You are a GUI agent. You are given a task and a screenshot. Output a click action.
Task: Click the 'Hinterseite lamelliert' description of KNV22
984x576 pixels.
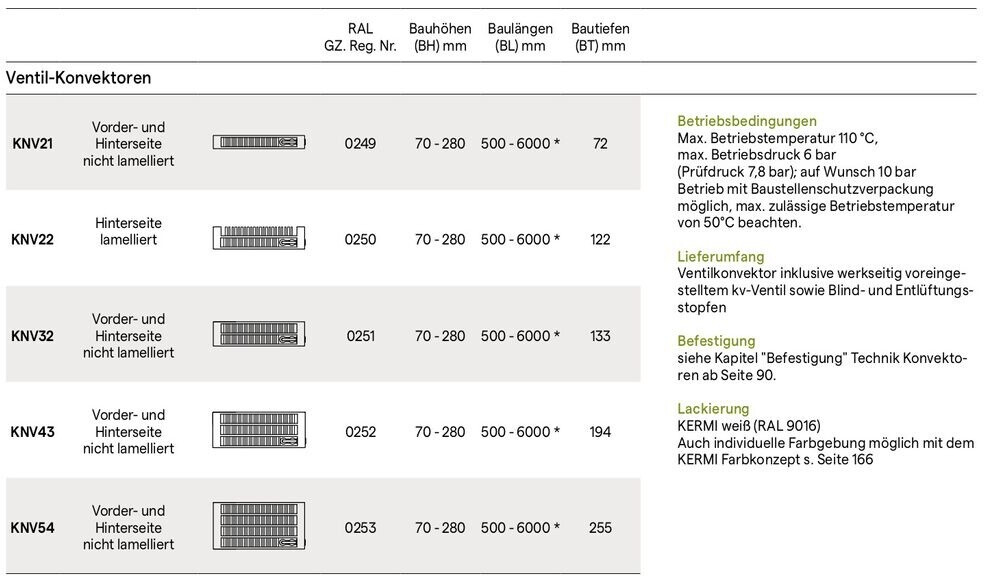pos(128,231)
